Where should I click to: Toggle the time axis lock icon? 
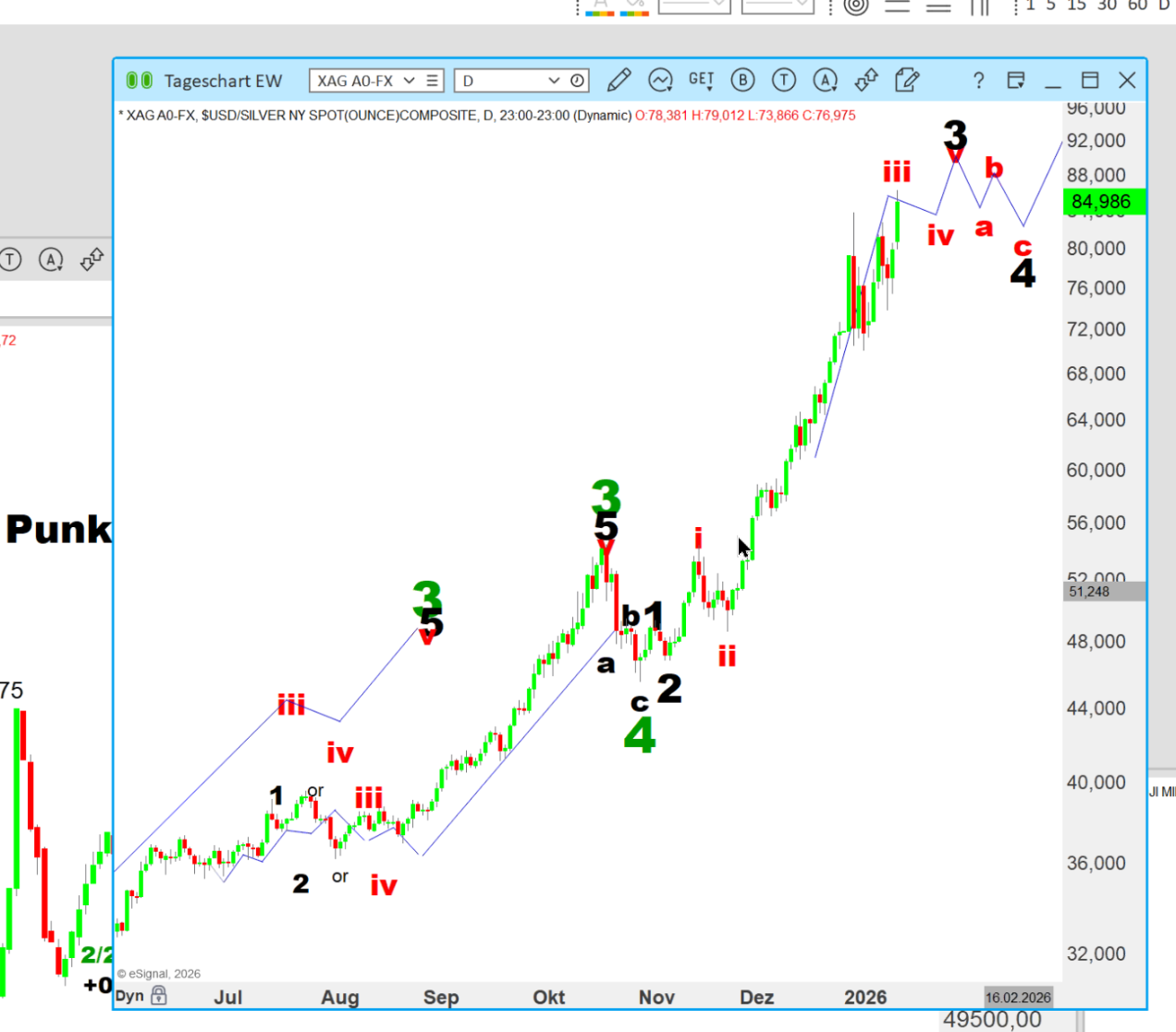[x=159, y=995]
